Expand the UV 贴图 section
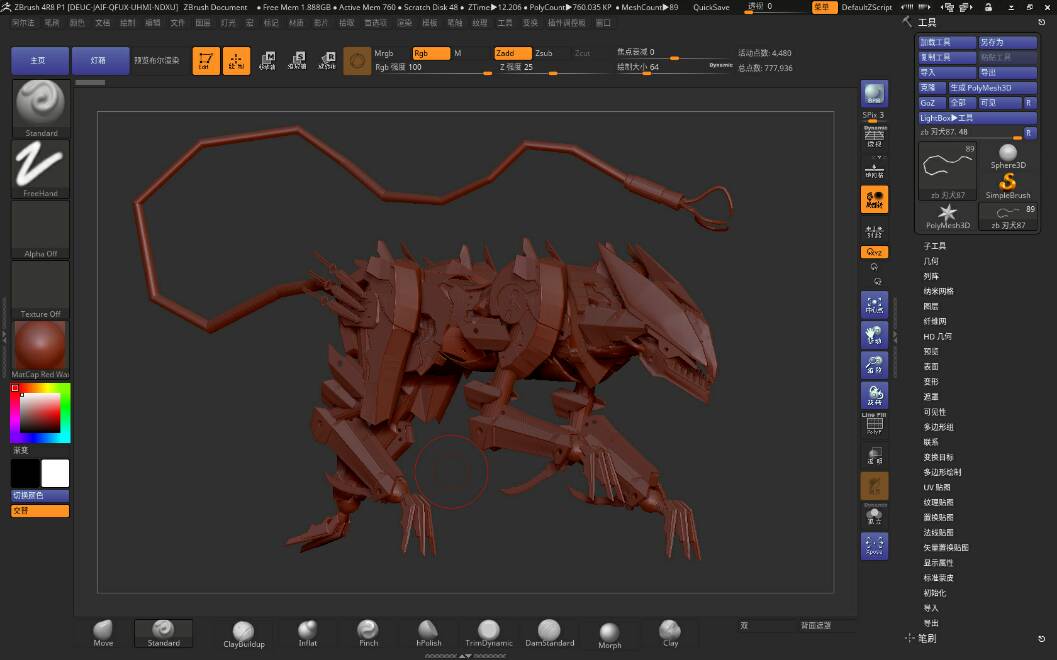The image size is (1057, 660). (x=937, y=487)
